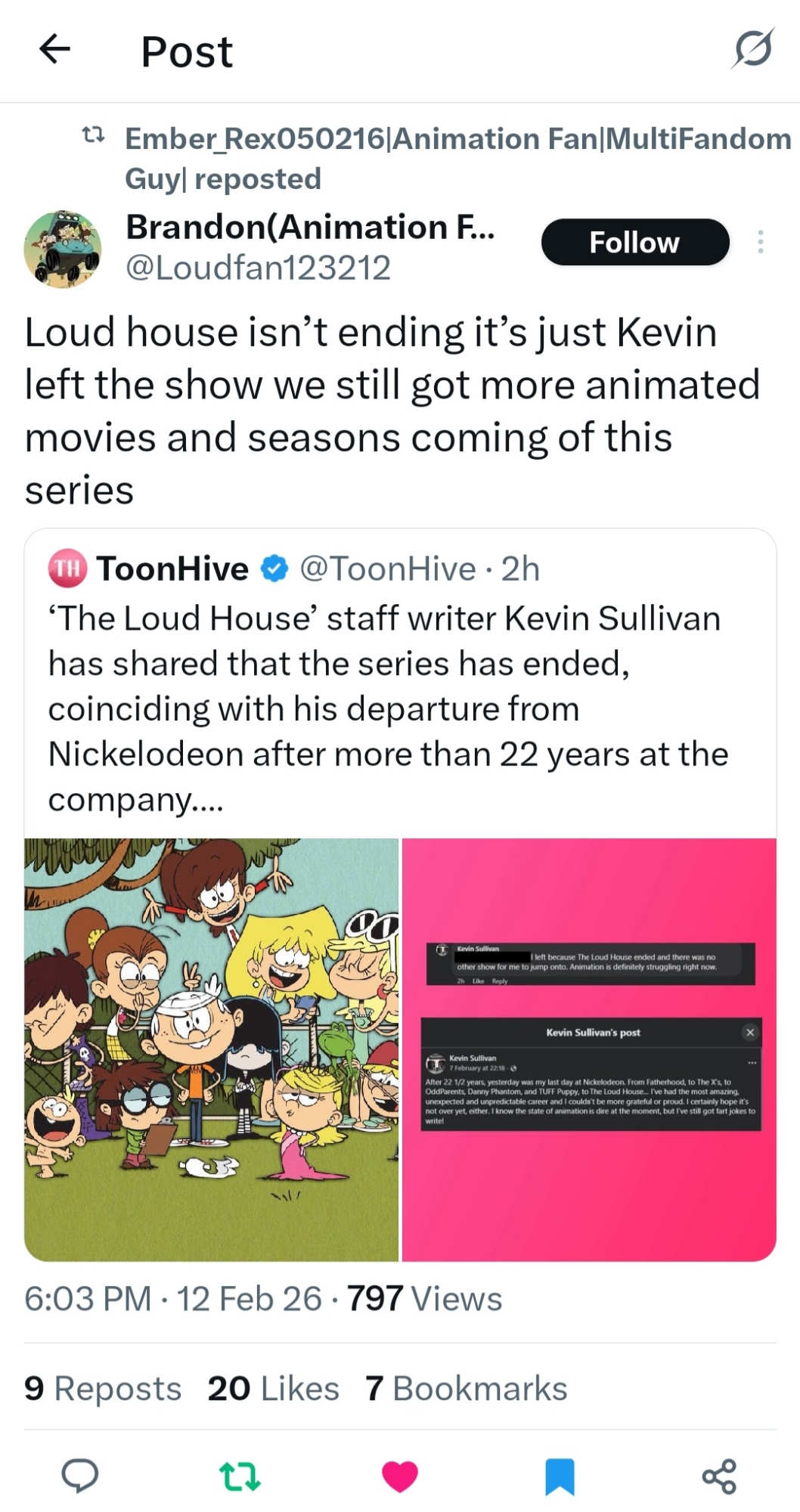The image size is (800, 1512).
Task: Open the Loud House cartoon image
Action: (212, 1049)
